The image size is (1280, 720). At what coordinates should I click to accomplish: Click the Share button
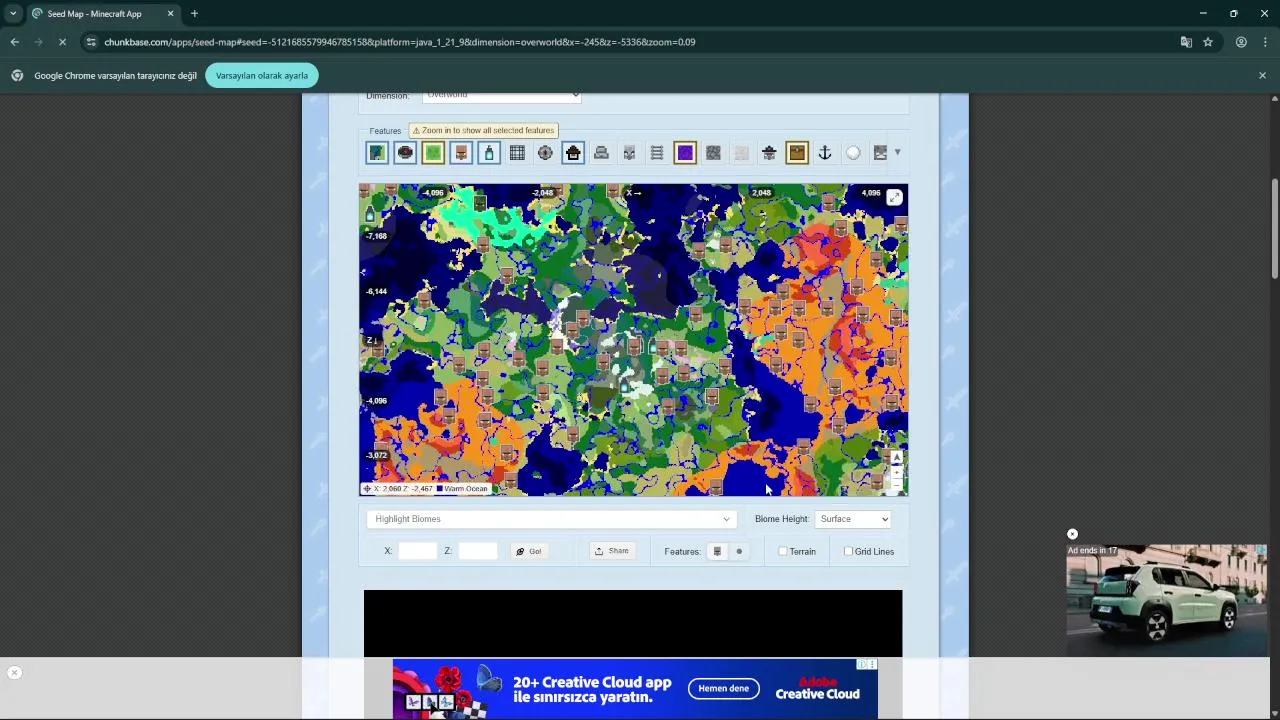(x=612, y=551)
